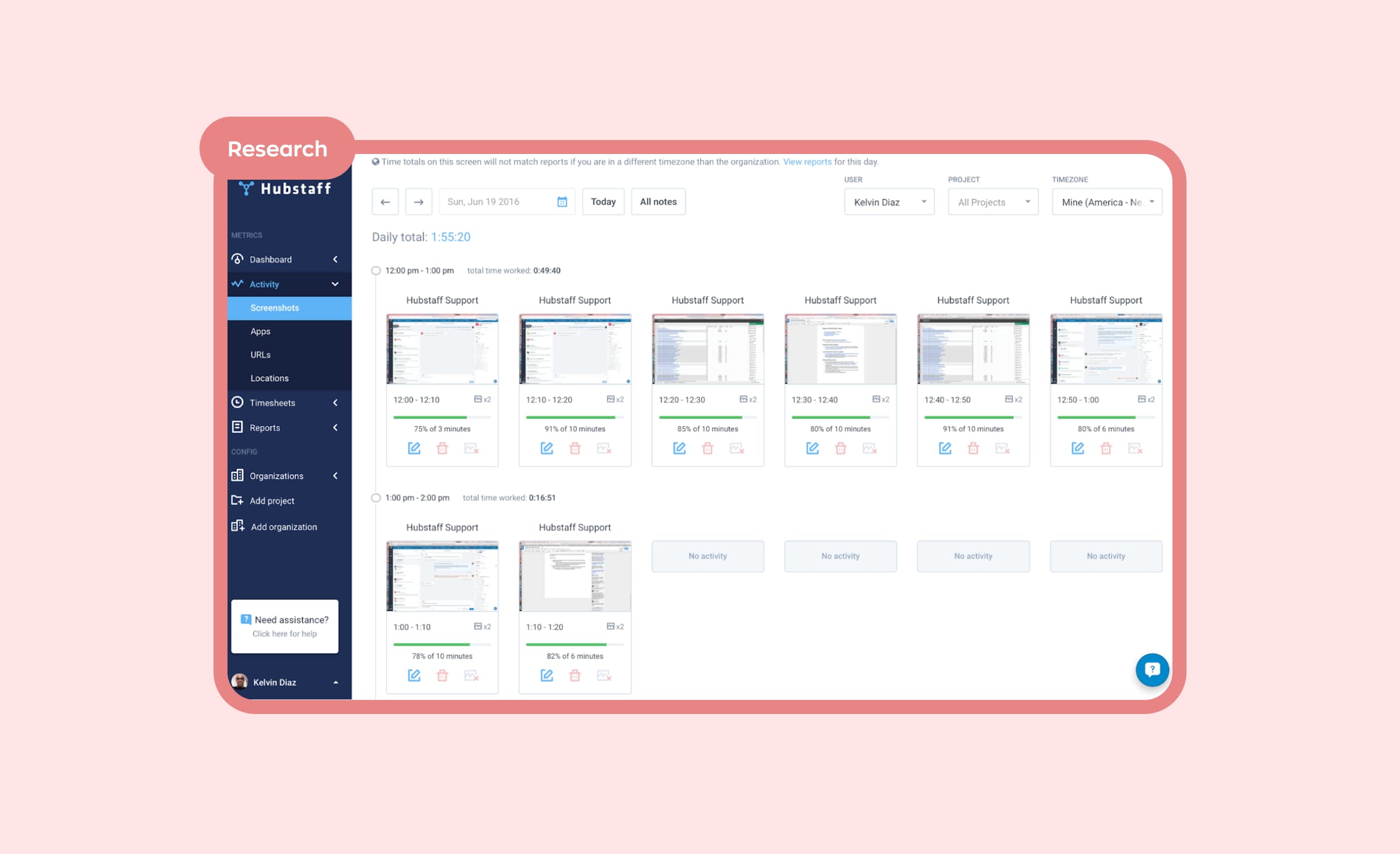Open the 12:30 - 12:40 screenshot thumbnail
The height and width of the screenshot is (854, 1400).
pos(841,349)
